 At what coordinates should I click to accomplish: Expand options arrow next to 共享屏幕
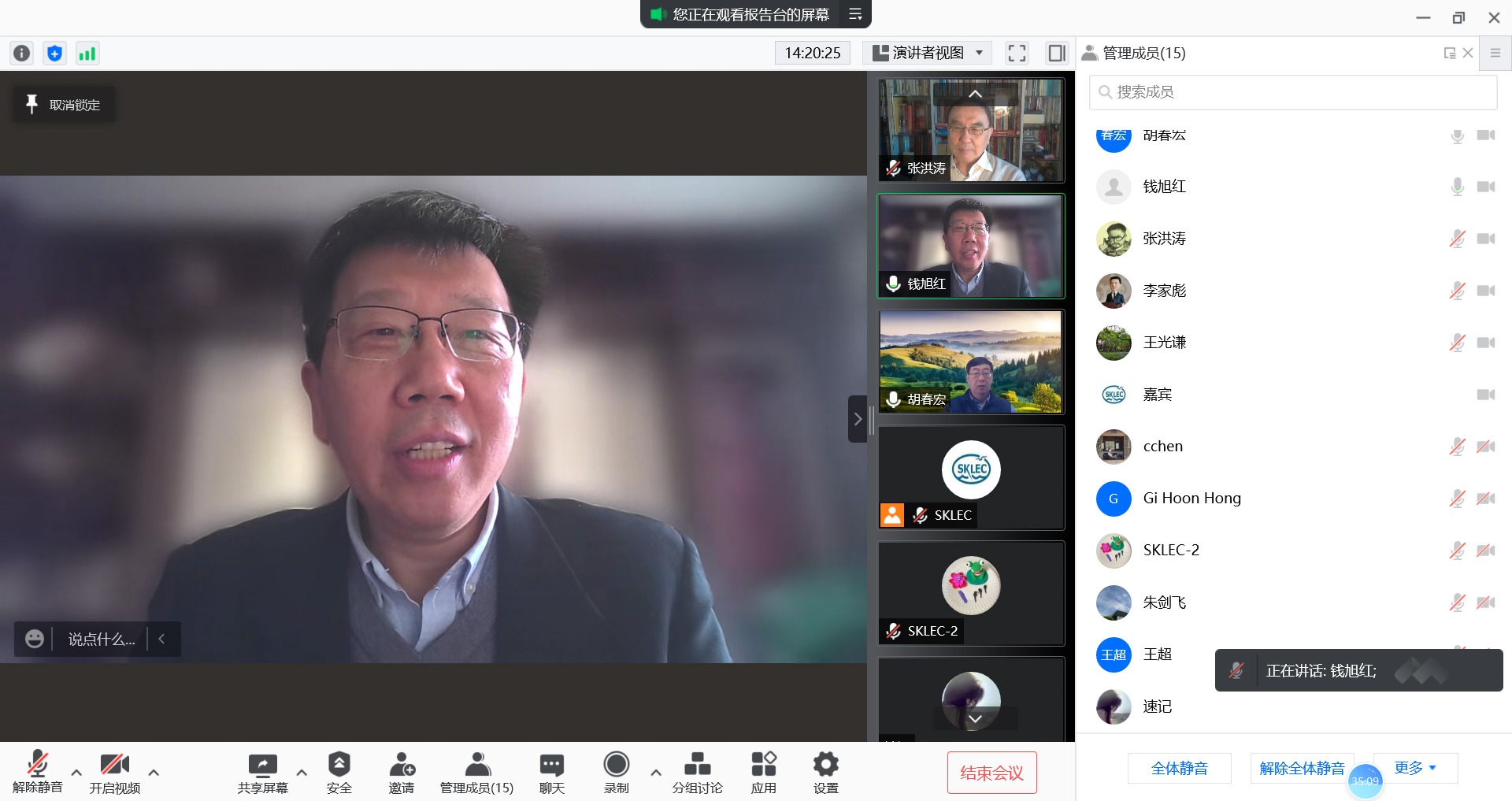coord(302,773)
